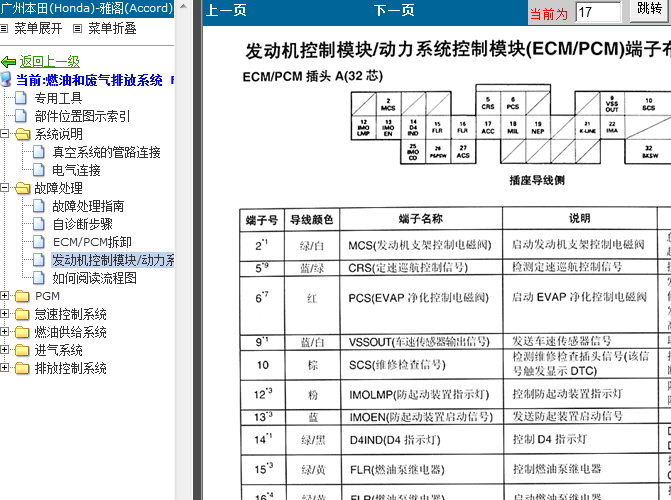Image resolution: width=671 pixels, height=500 pixels.
Task: Collapse the 故障处理 tree node
Action: pos(4,188)
